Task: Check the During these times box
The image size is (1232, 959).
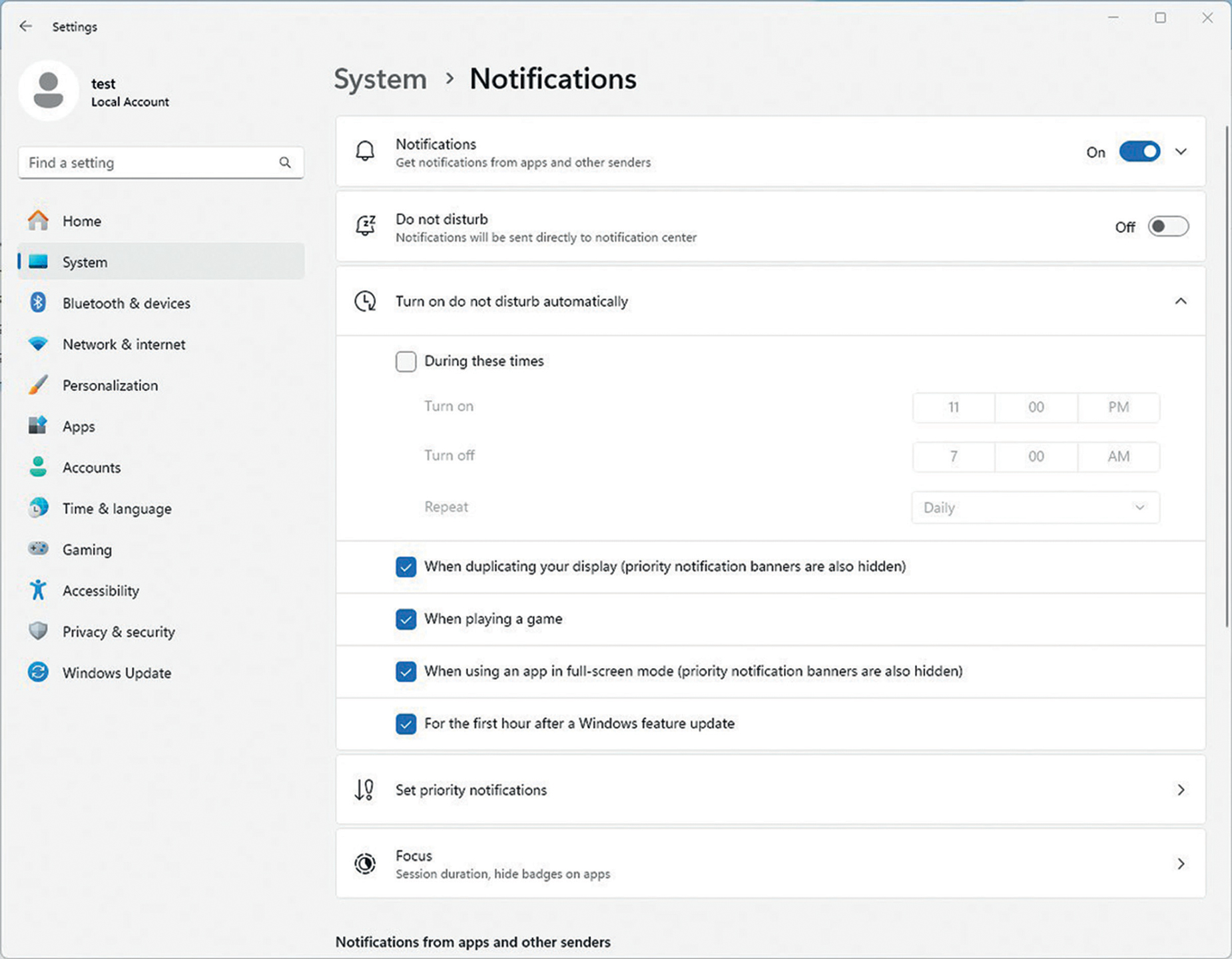Action: pyautogui.click(x=406, y=361)
